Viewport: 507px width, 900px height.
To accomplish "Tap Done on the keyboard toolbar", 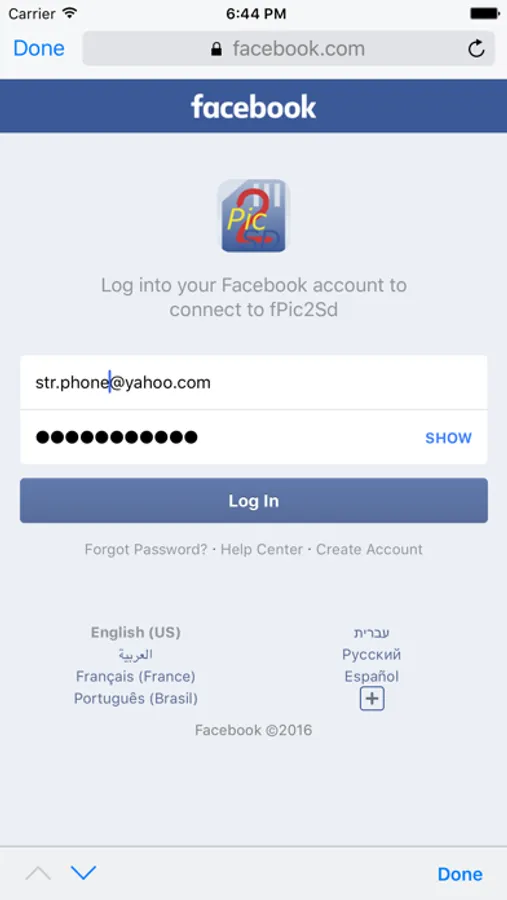I will coord(460,874).
